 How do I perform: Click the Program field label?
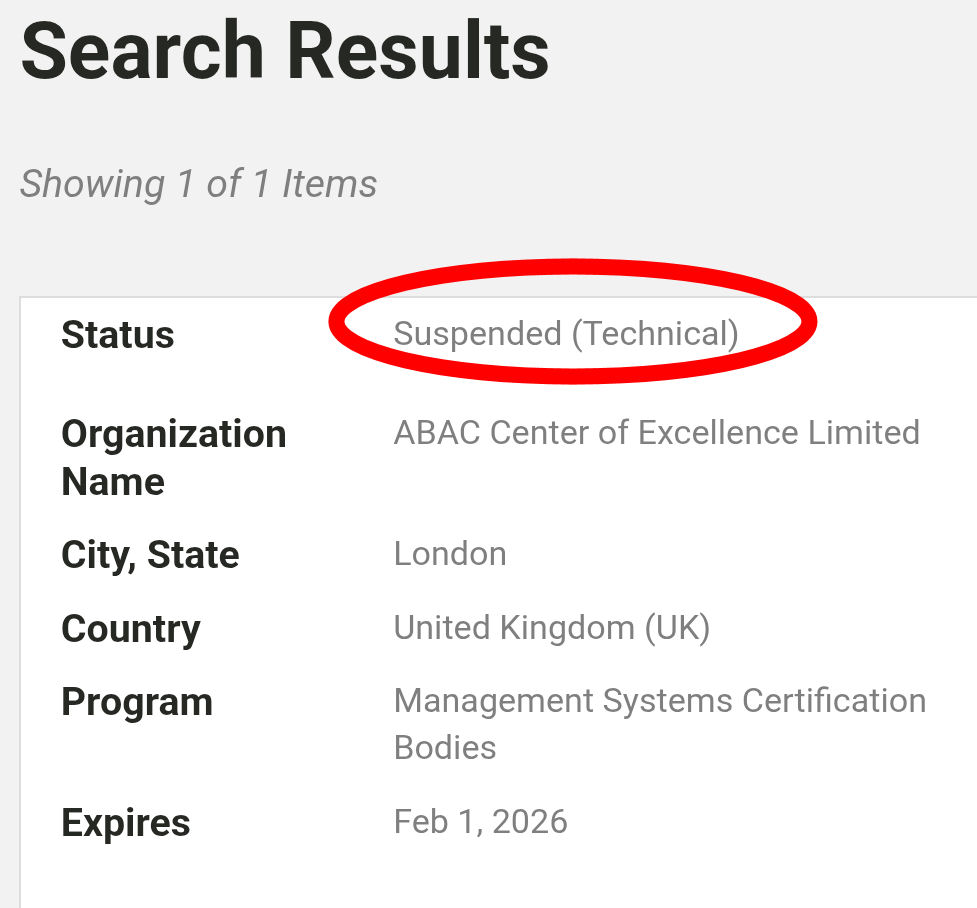(137, 702)
